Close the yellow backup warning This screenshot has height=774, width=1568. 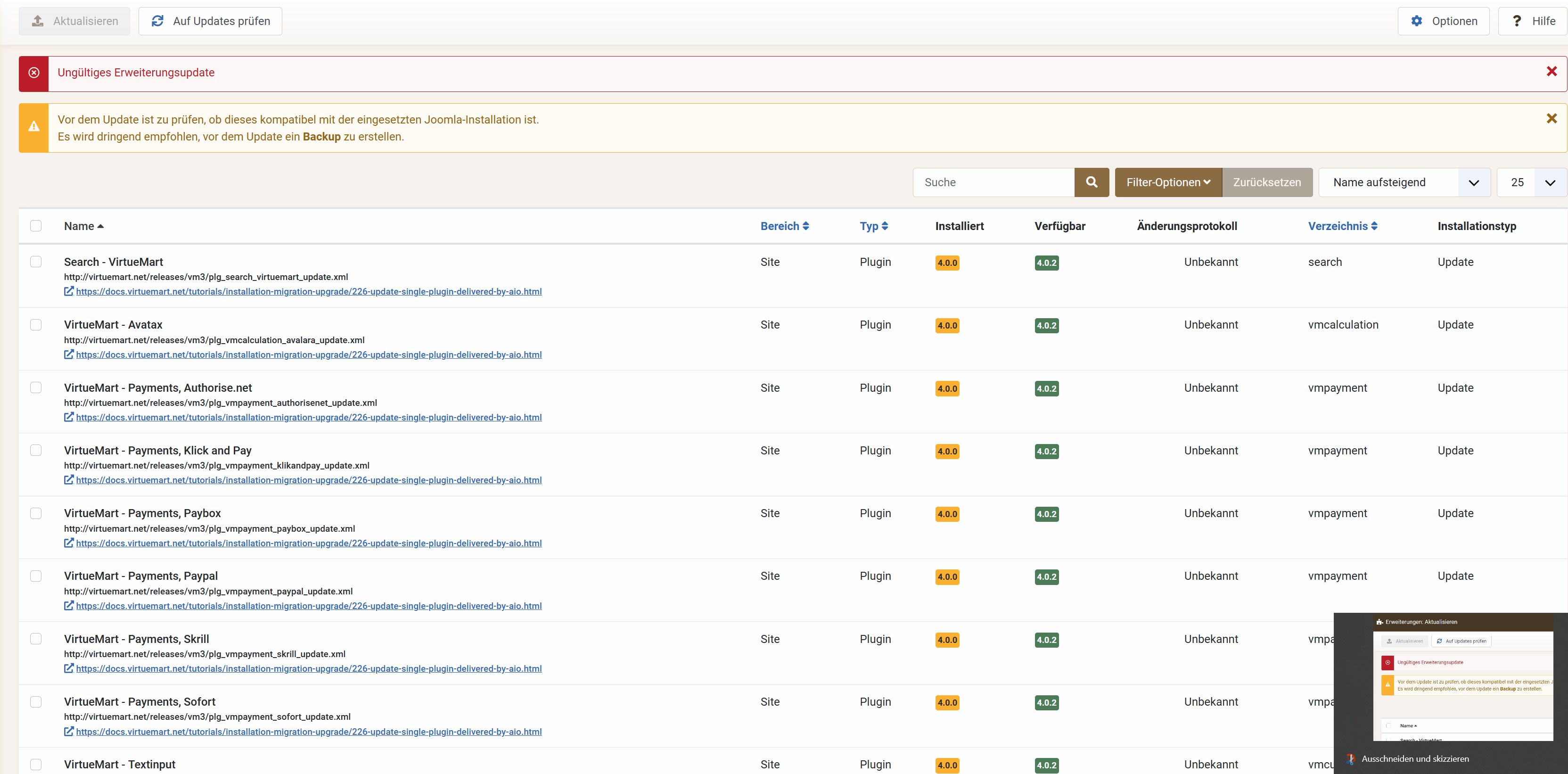click(x=1552, y=119)
